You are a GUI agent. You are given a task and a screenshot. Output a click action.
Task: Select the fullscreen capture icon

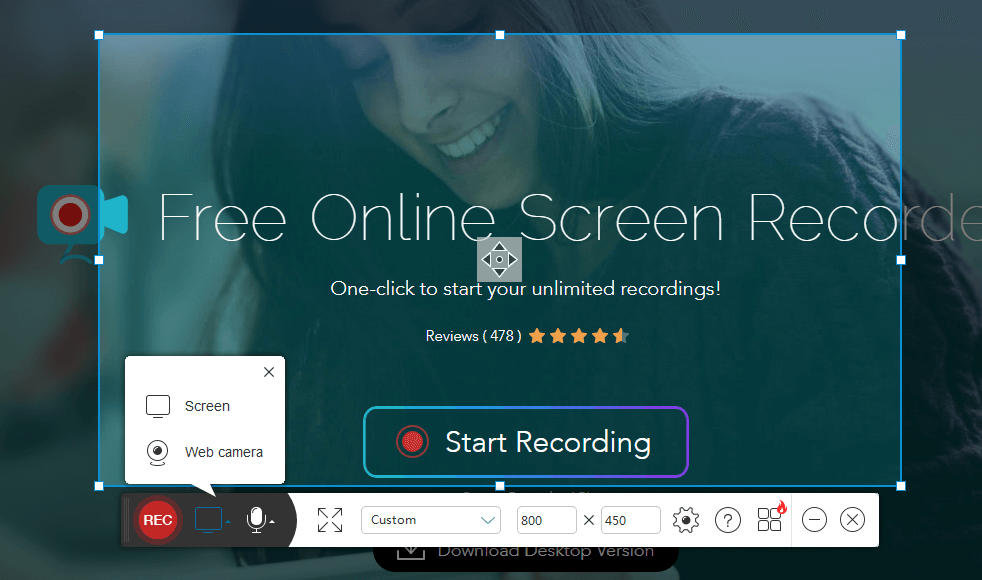click(x=330, y=519)
